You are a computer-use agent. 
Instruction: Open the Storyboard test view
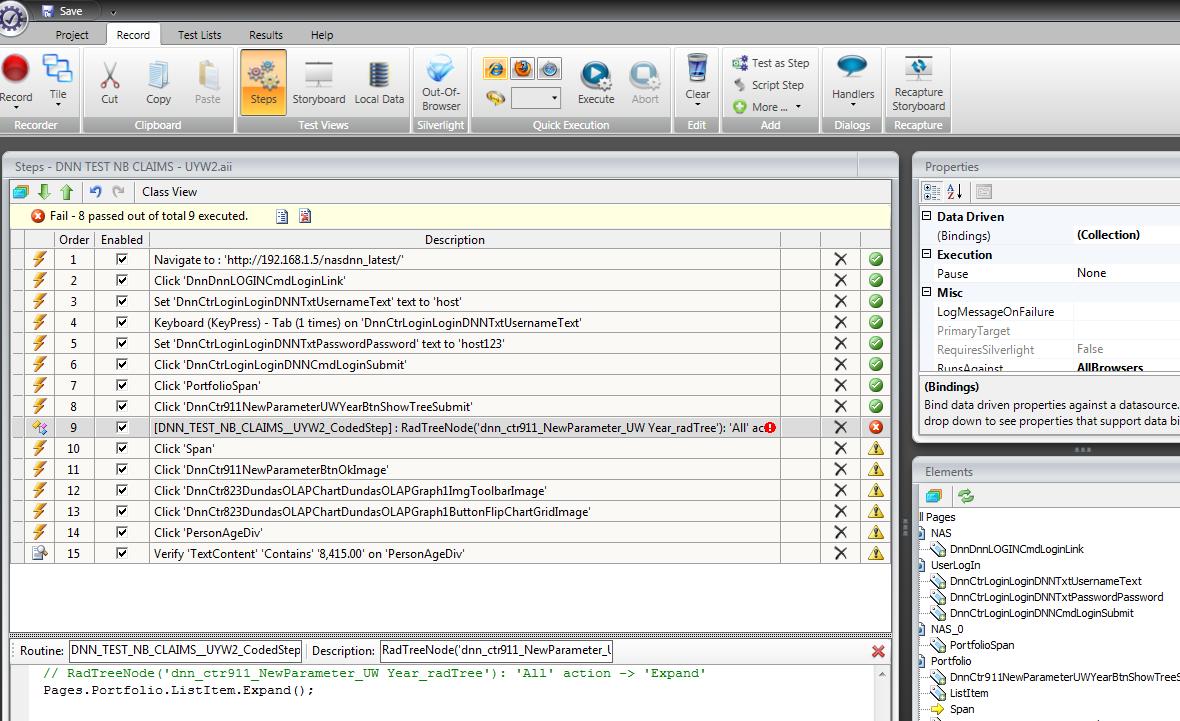[318, 83]
